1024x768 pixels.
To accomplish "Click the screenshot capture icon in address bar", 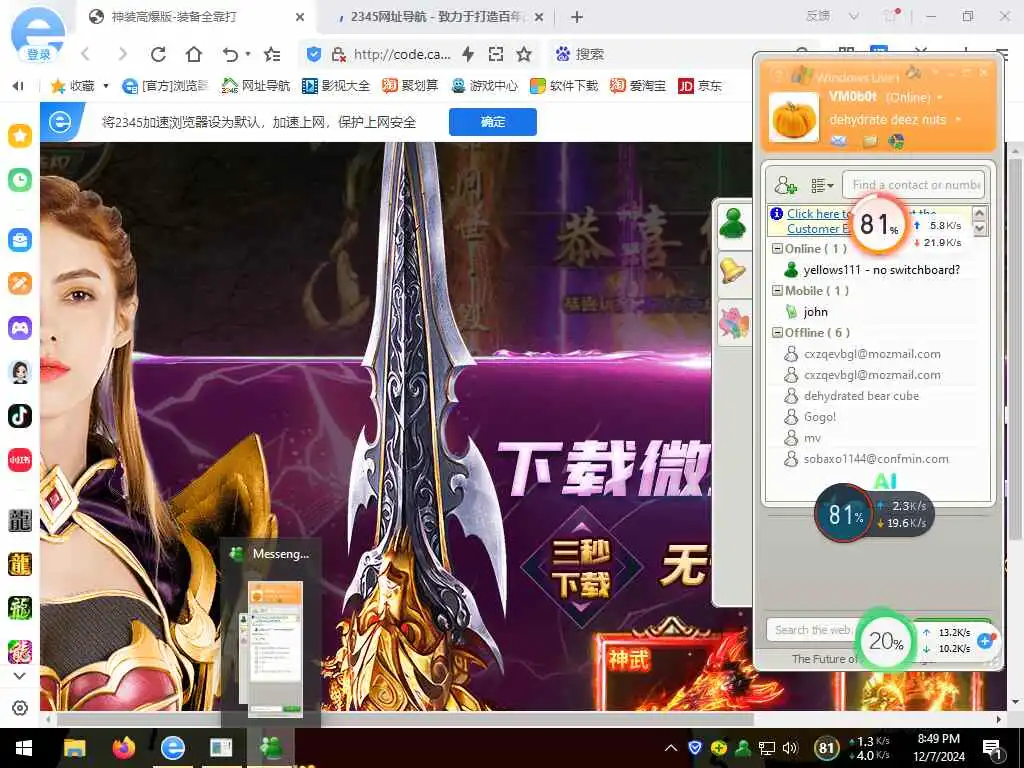I will [x=496, y=54].
